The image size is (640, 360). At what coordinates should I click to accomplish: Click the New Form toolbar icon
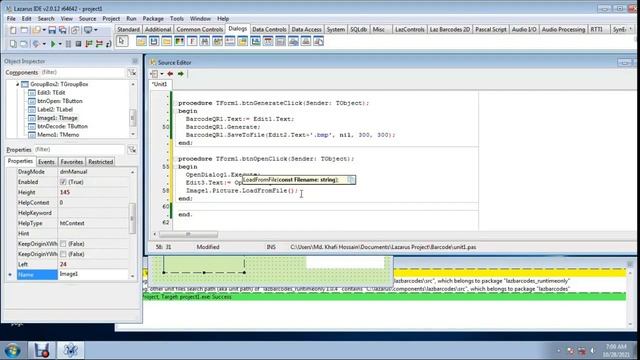point(24,30)
